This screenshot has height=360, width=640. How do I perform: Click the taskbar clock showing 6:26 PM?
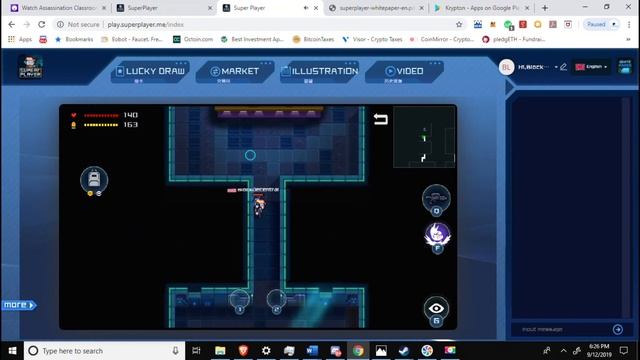coord(599,351)
